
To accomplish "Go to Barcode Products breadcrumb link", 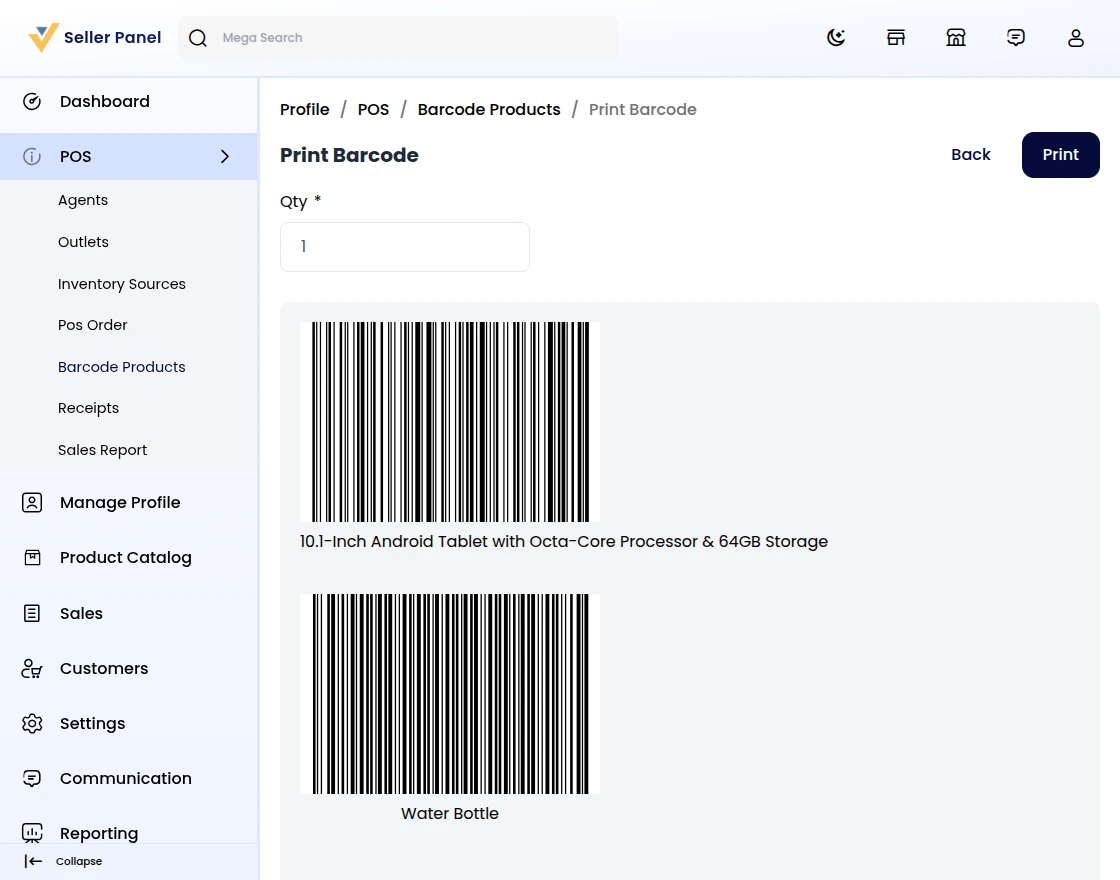I will pos(489,109).
